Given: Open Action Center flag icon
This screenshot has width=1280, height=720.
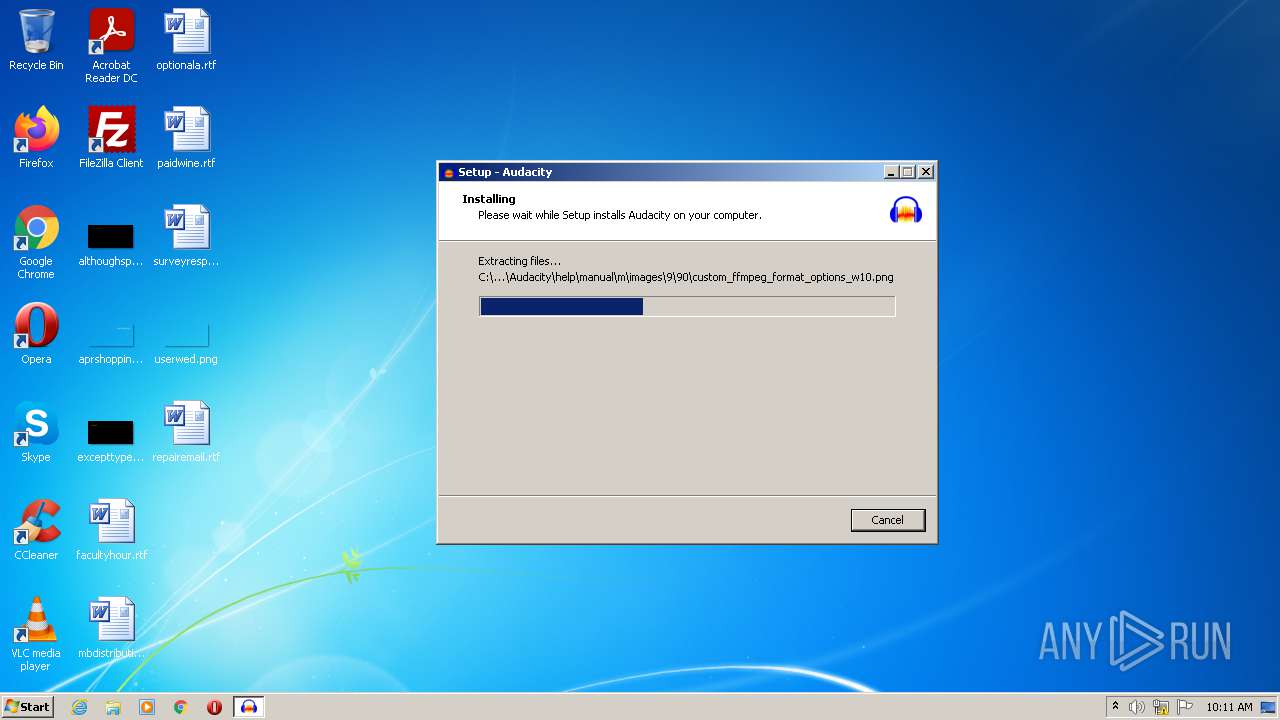Looking at the screenshot, I should click(x=1185, y=707).
